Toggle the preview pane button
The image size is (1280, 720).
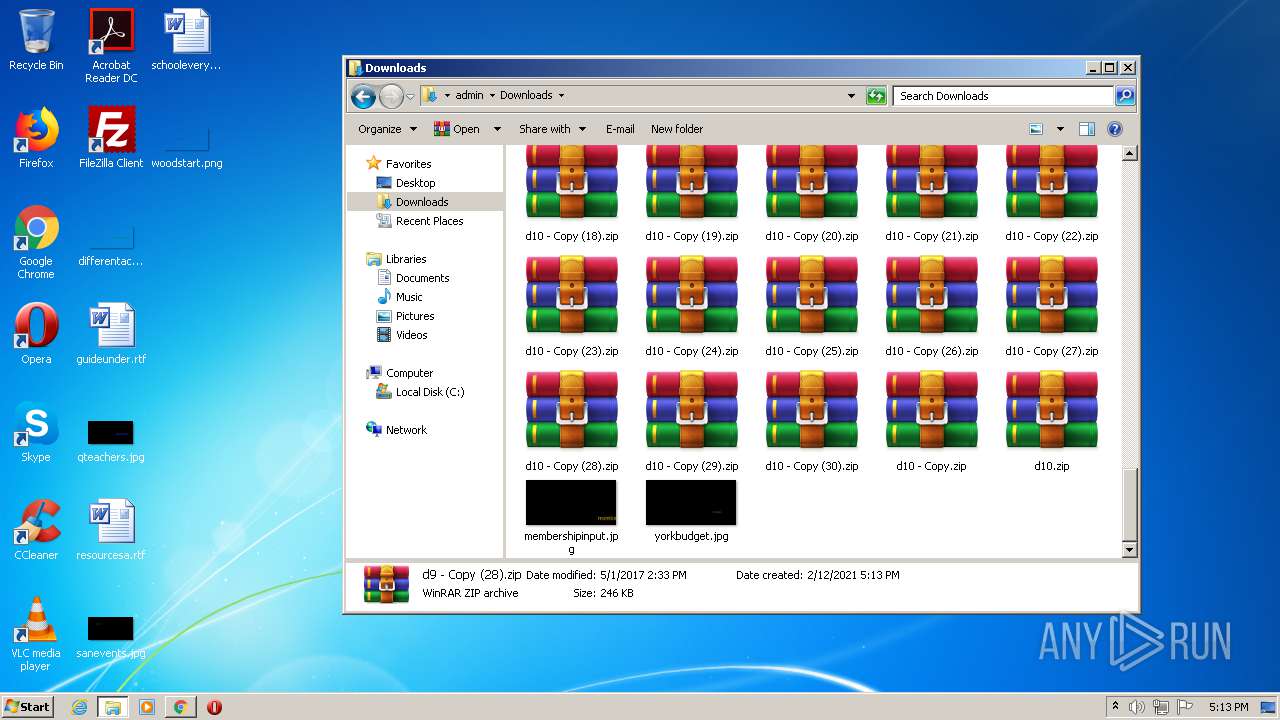(x=1087, y=129)
